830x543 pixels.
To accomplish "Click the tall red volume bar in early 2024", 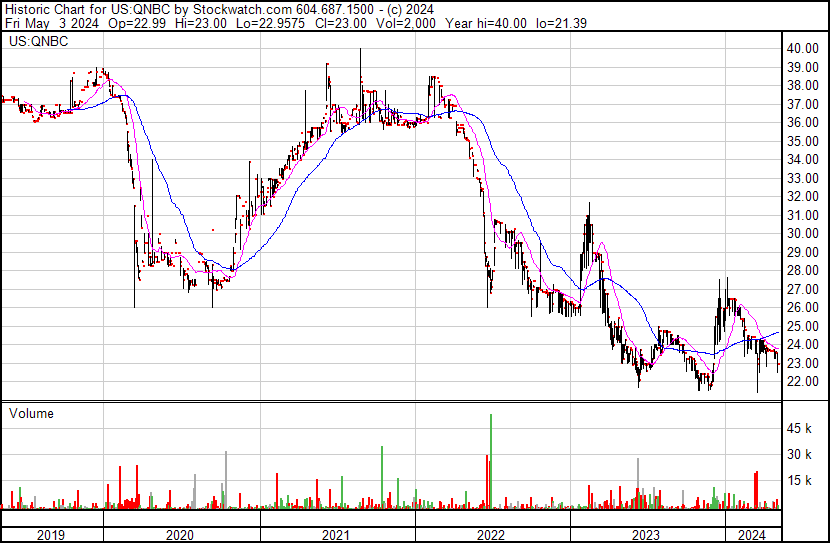I will pos(756,490).
